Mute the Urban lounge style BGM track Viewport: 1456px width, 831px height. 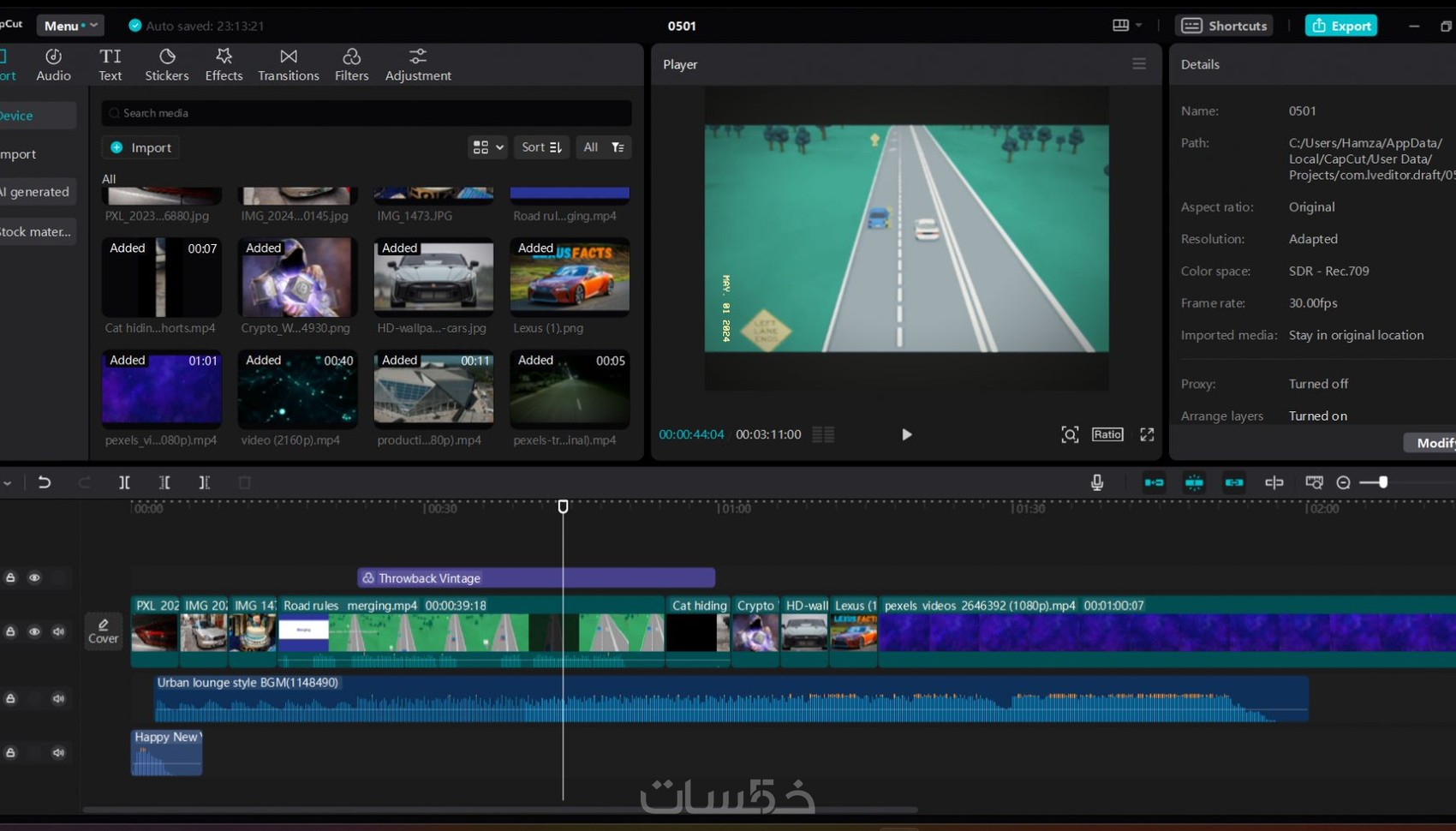[x=58, y=698]
